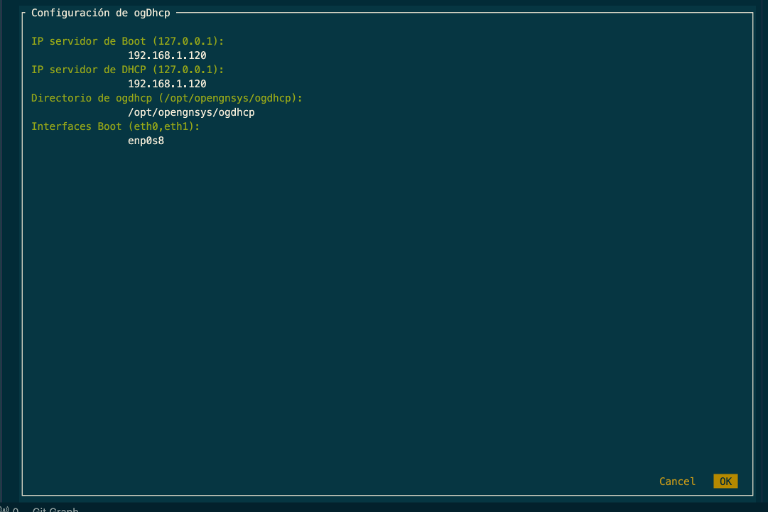Click the 'IP servidor de Boot' label
The image size is (768, 512).
coord(88,41)
